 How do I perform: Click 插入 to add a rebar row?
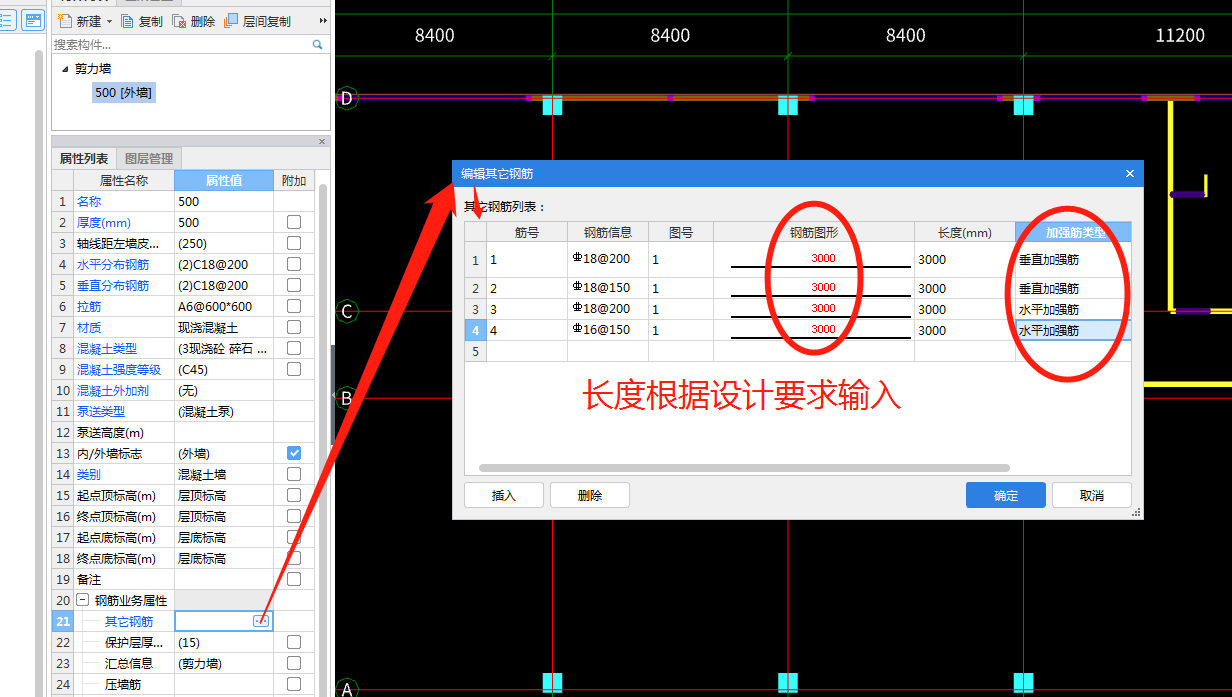pos(503,494)
